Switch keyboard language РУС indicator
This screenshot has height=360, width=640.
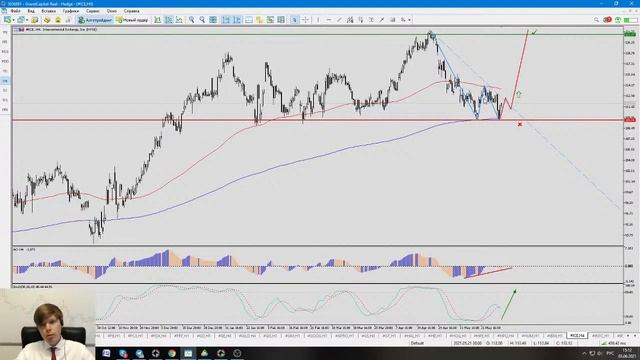[610, 353]
